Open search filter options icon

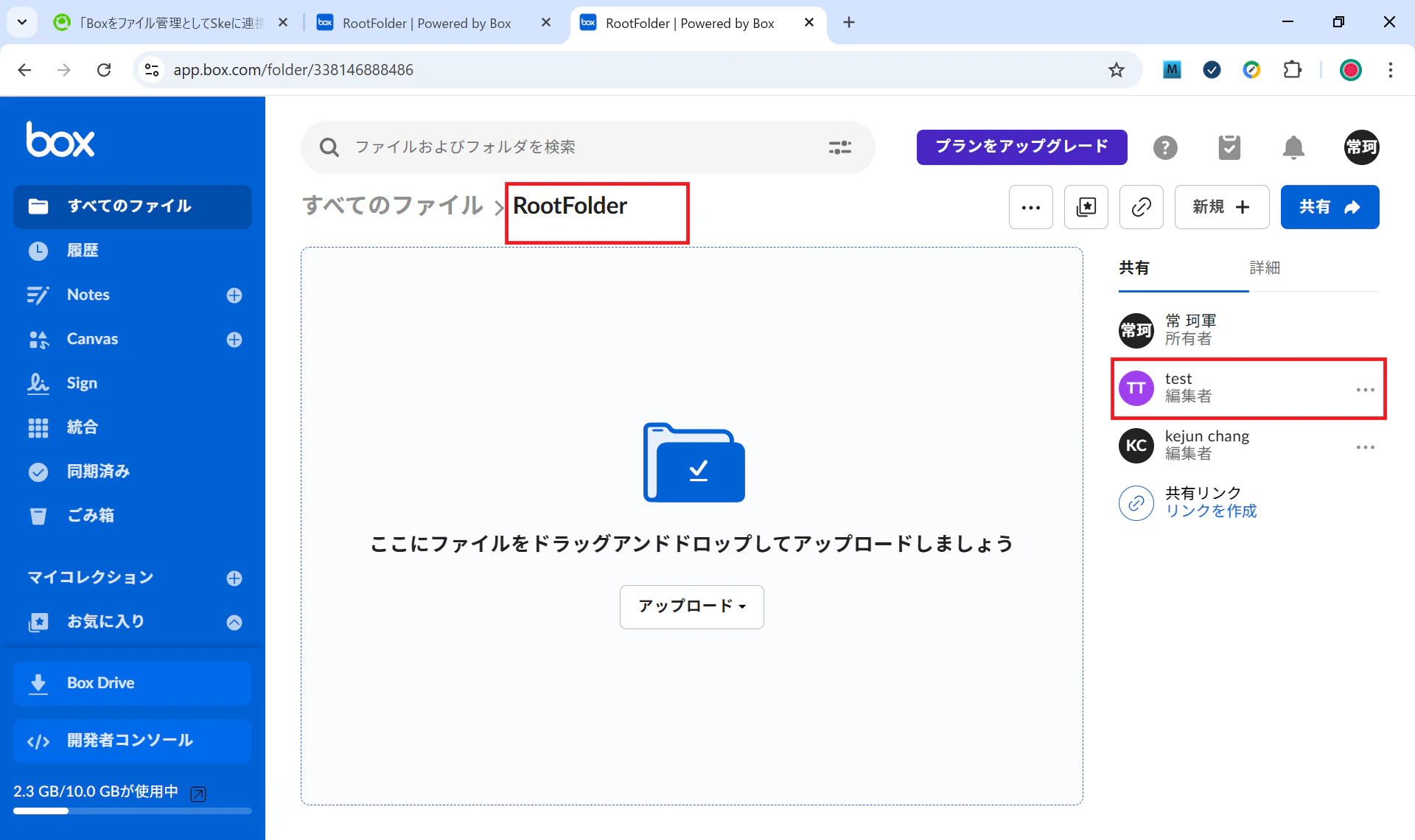839,147
